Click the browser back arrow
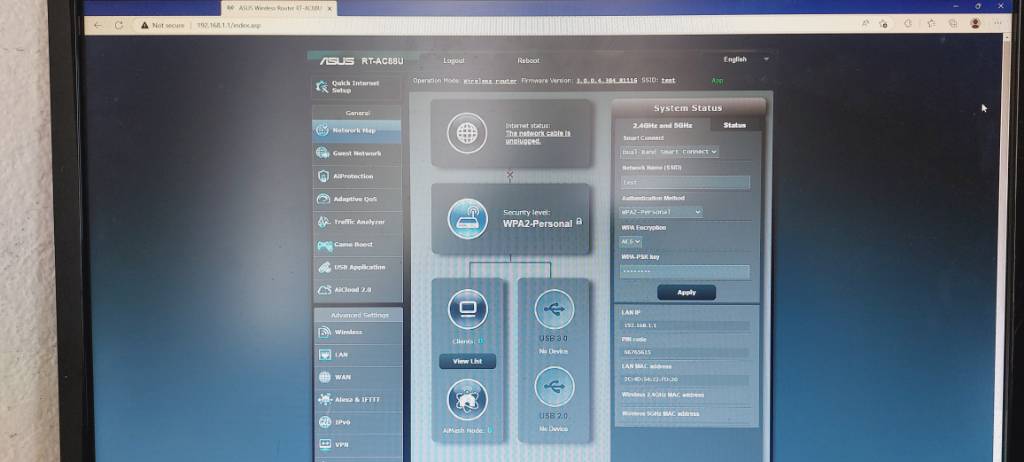This screenshot has height=462, width=1024. point(98,25)
